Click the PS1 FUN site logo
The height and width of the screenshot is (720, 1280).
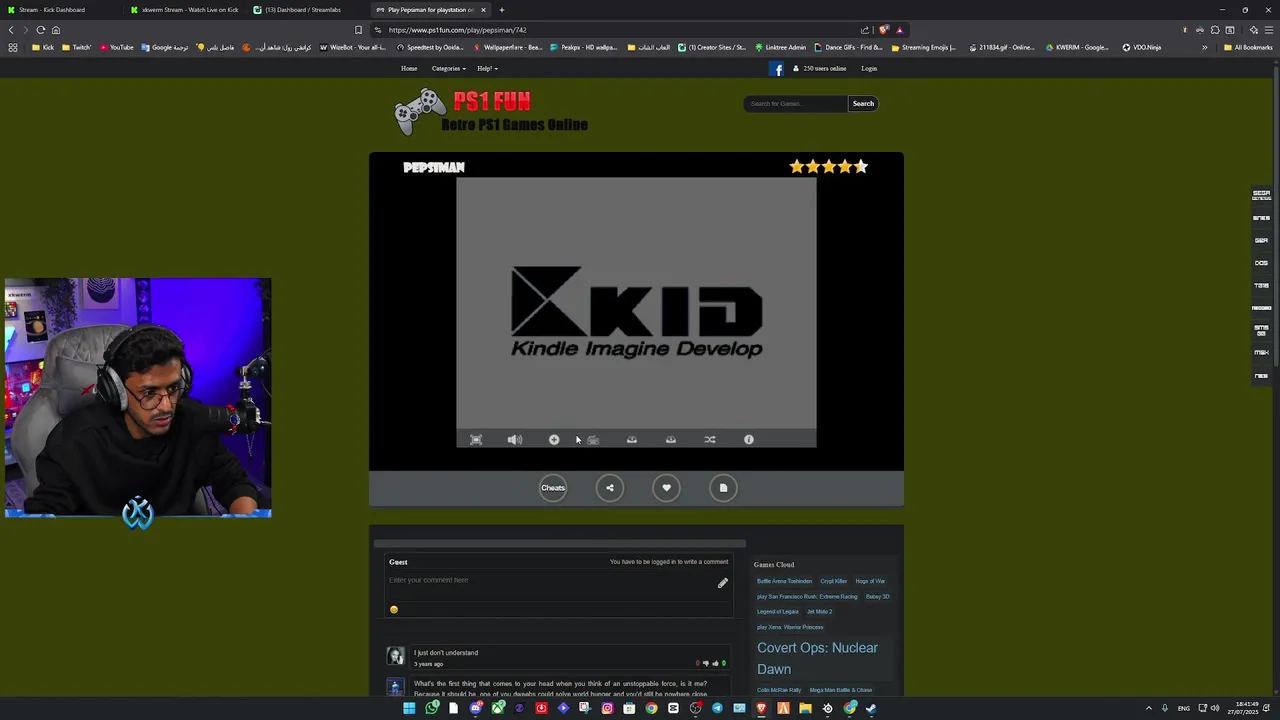491,112
